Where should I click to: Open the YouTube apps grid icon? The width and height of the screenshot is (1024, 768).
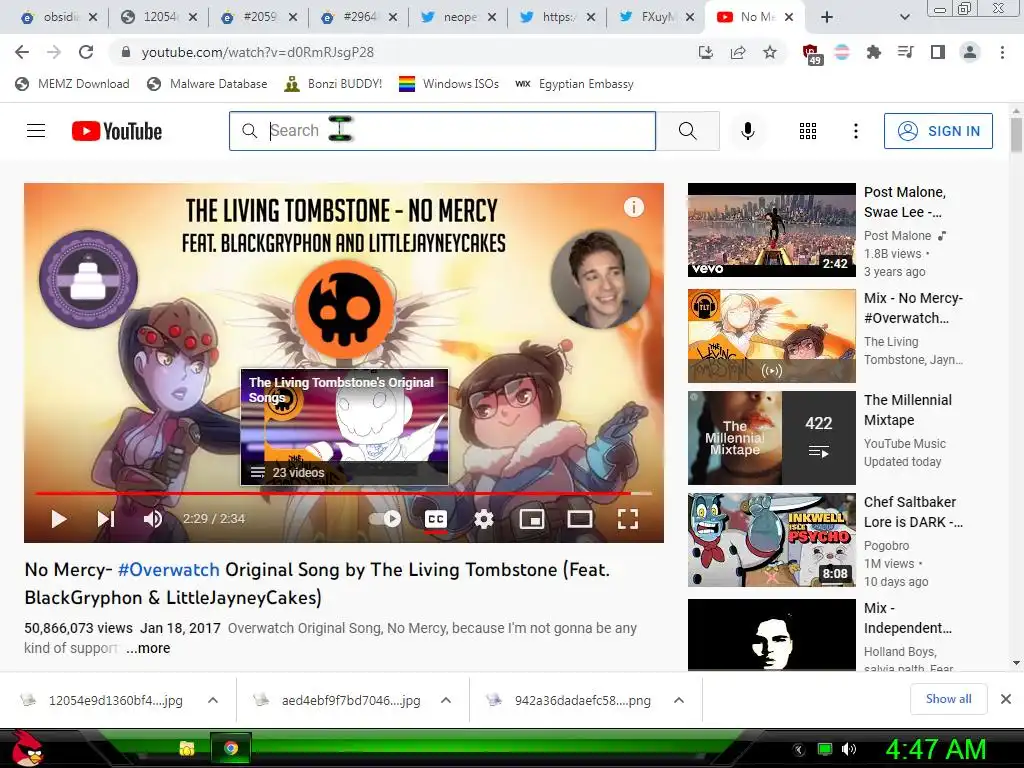click(808, 131)
